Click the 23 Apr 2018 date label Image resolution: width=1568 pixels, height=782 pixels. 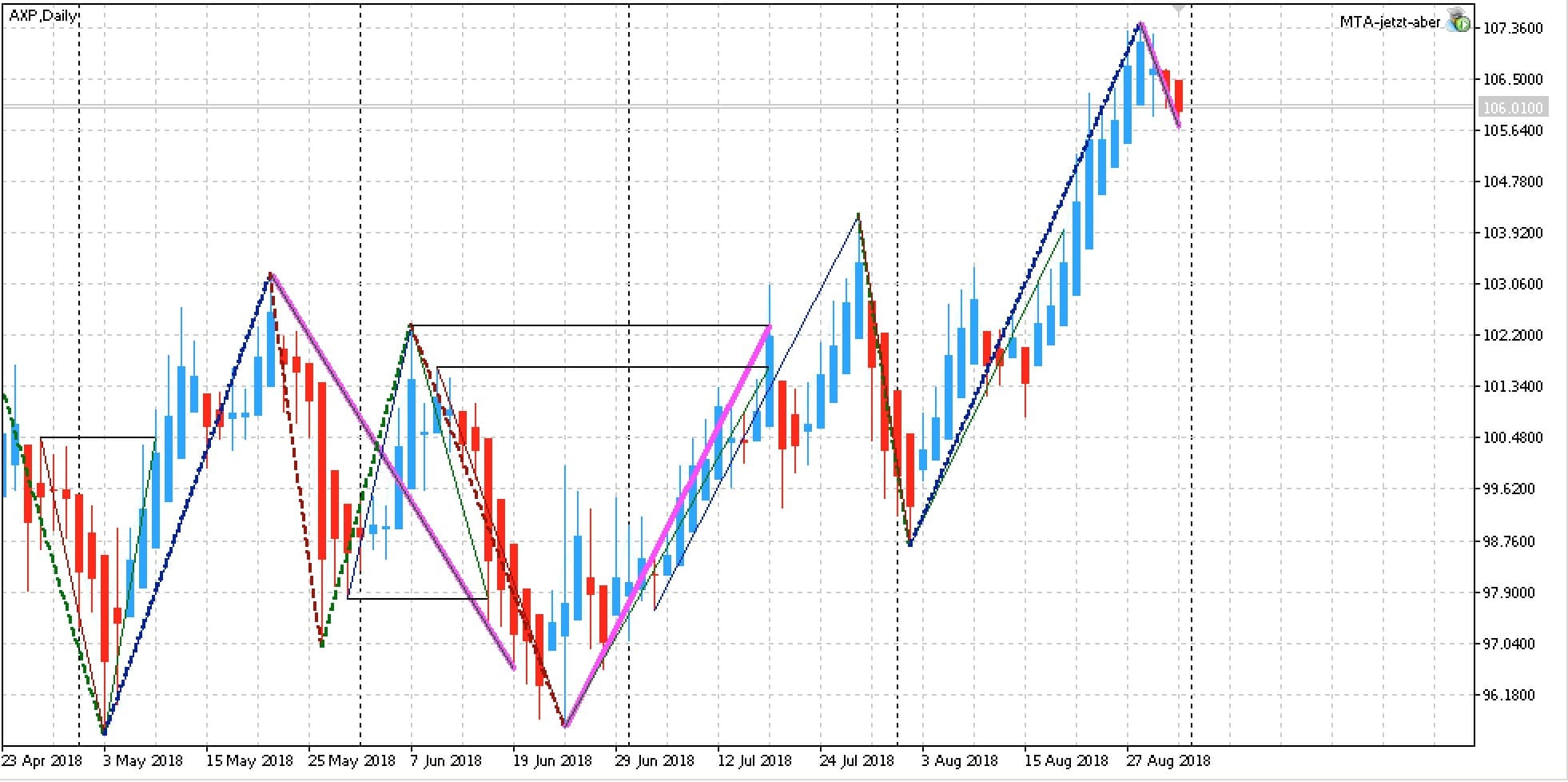(42, 760)
